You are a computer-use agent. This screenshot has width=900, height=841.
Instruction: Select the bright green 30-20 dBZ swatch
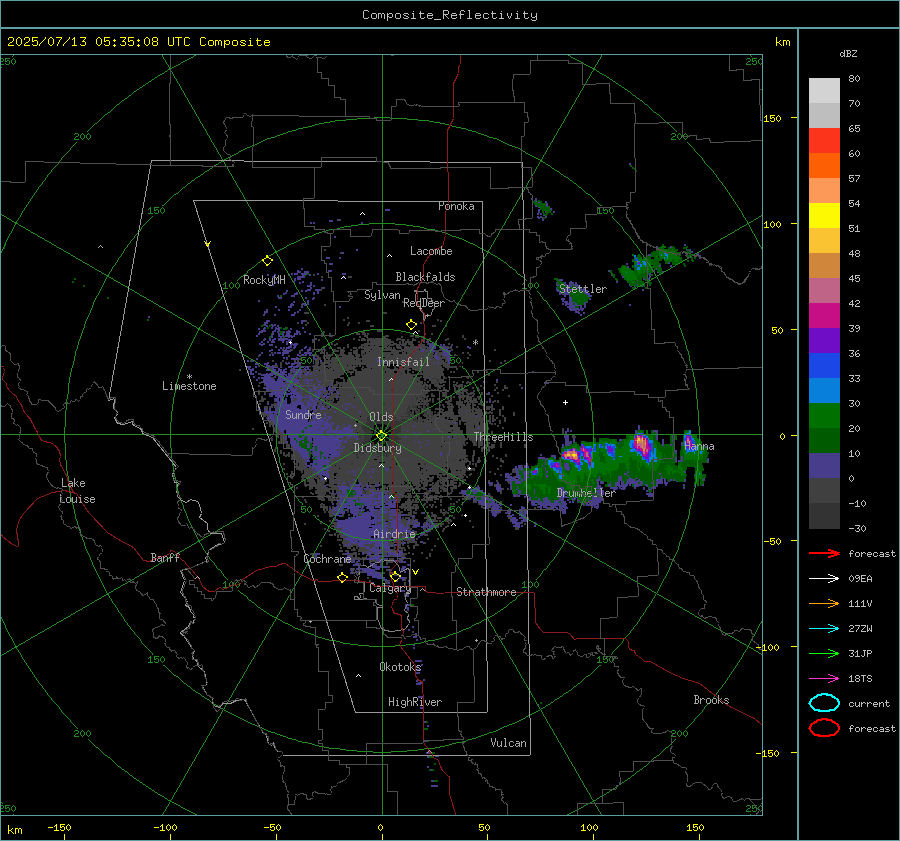pos(824,415)
